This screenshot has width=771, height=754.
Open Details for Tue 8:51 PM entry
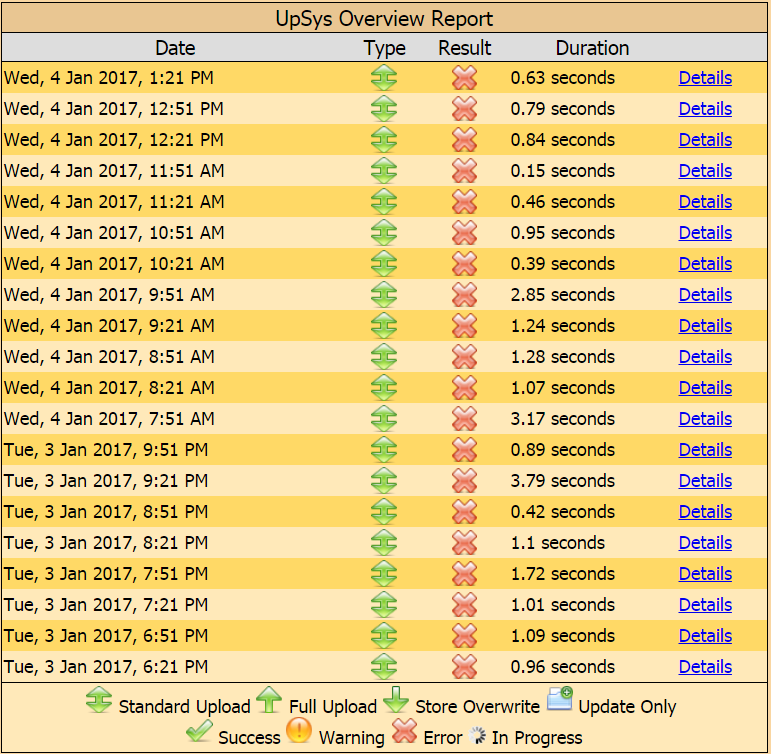(x=705, y=512)
